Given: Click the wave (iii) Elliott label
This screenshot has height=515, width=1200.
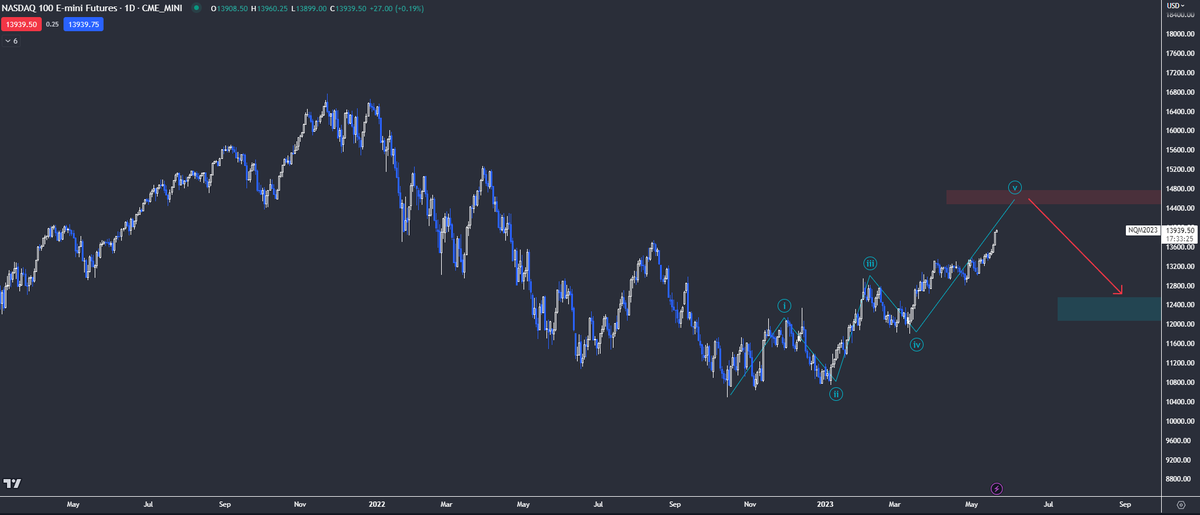Looking at the screenshot, I should [871, 263].
